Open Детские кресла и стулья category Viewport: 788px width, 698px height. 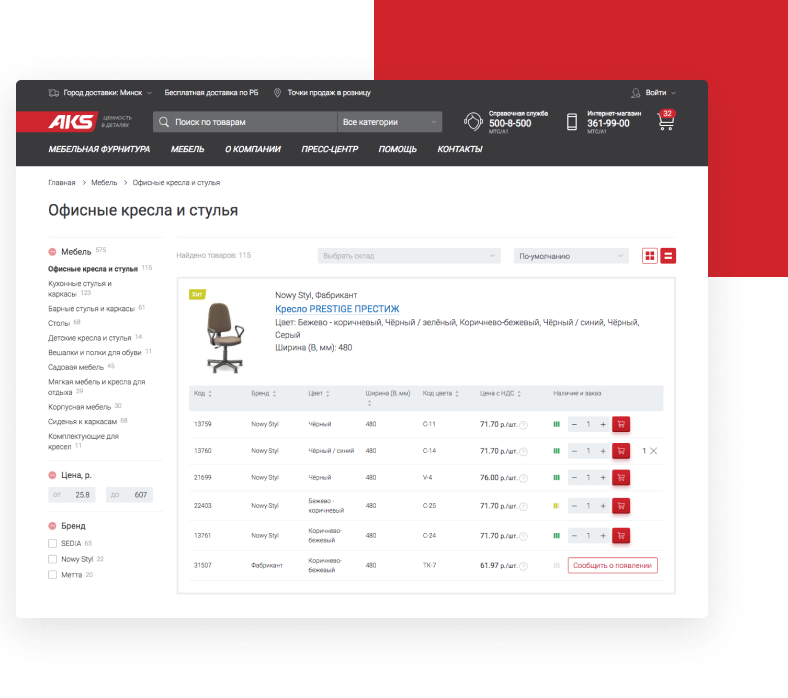(x=89, y=338)
